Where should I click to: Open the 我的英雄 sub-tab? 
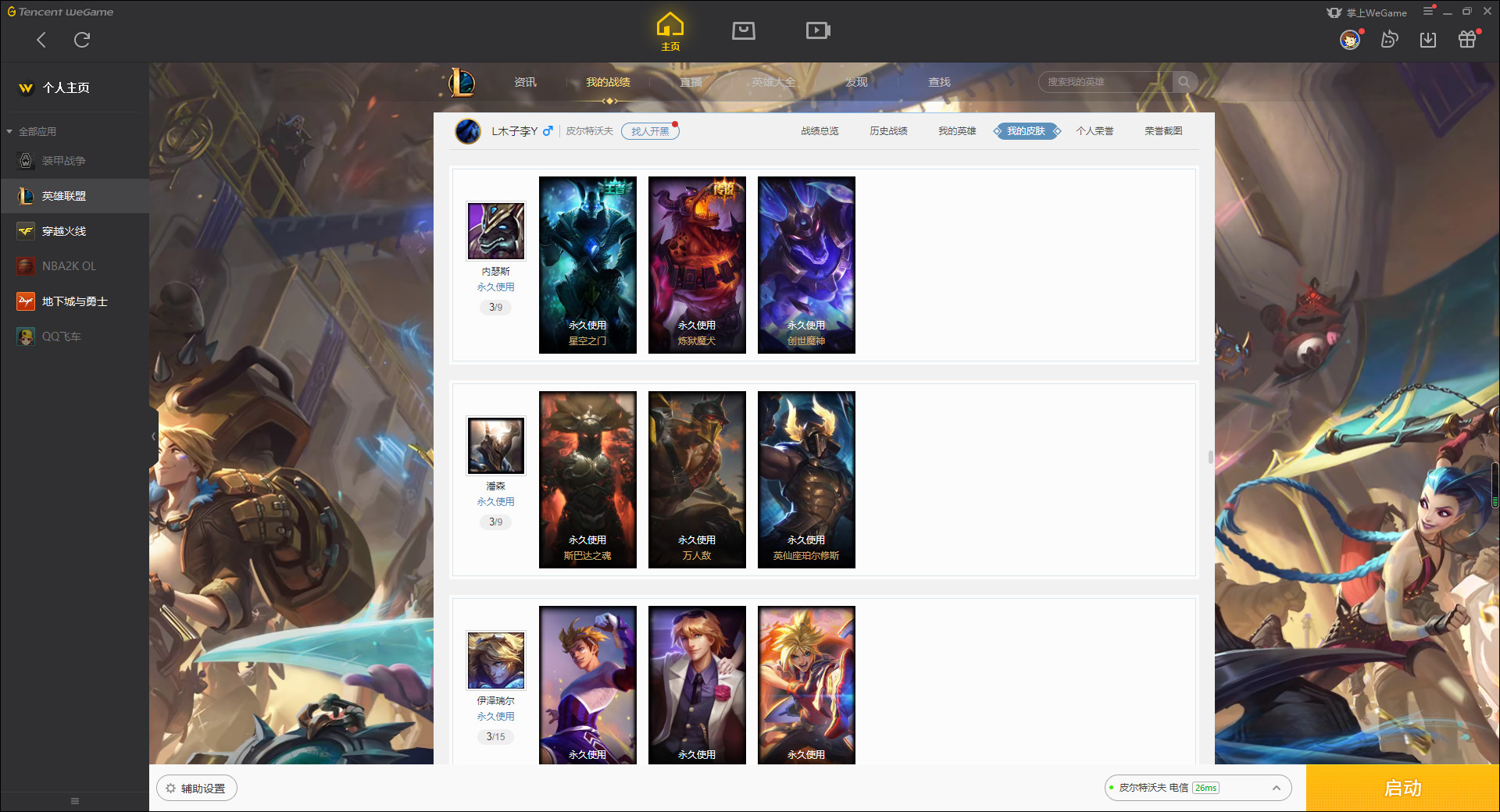pyautogui.click(x=957, y=131)
